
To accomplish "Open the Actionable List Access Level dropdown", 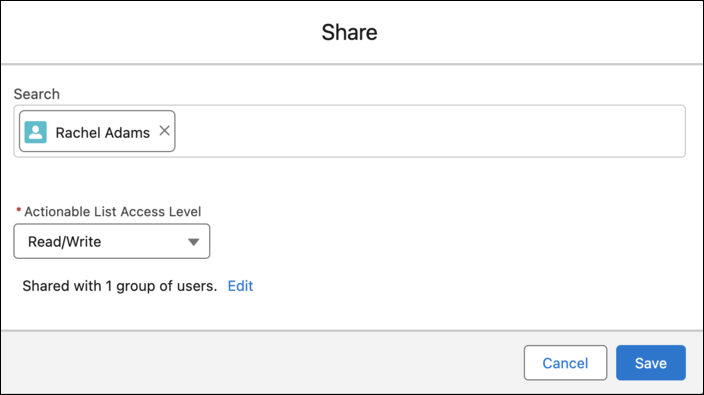I will click(112, 241).
